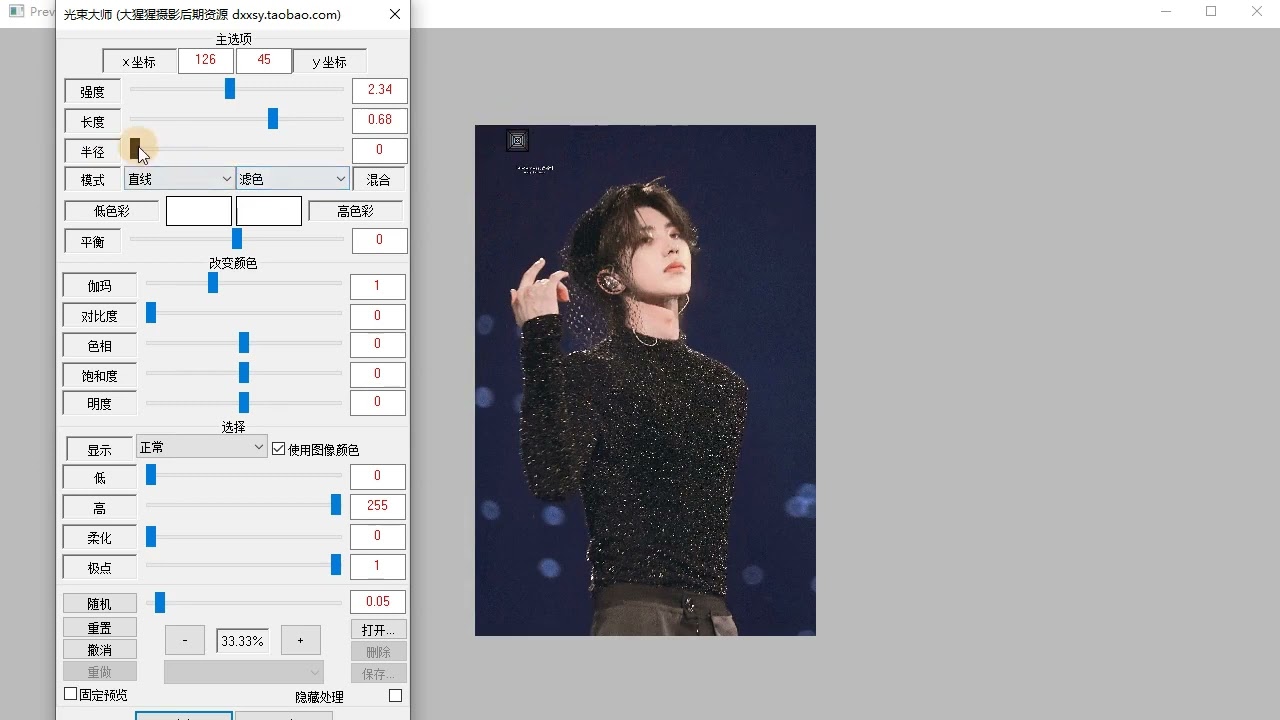Click the 撤消 undo button
The width and height of the screenshot is (1280, 720).
(x=100, y=650)
